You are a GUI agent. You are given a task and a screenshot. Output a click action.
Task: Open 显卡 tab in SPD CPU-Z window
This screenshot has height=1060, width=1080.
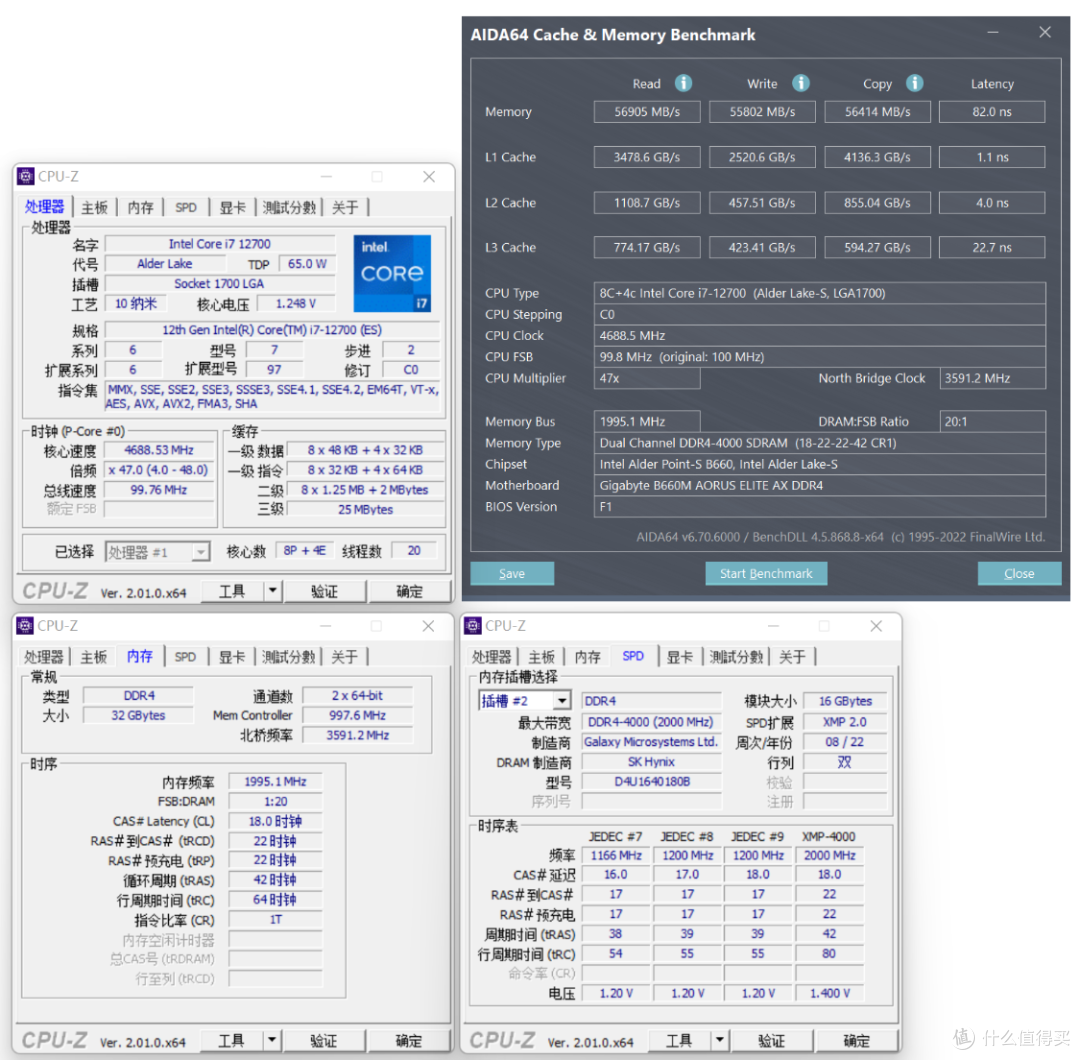680,656
